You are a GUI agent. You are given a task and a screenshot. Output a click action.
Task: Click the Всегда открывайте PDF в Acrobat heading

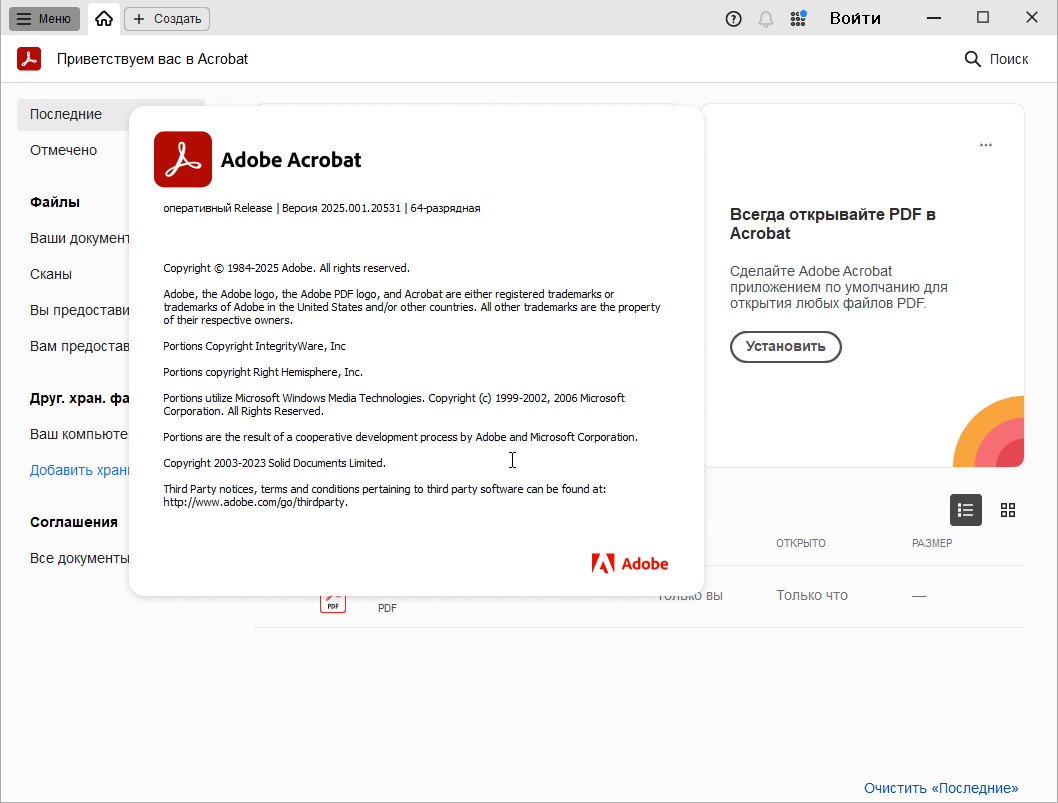click(833, 224)
